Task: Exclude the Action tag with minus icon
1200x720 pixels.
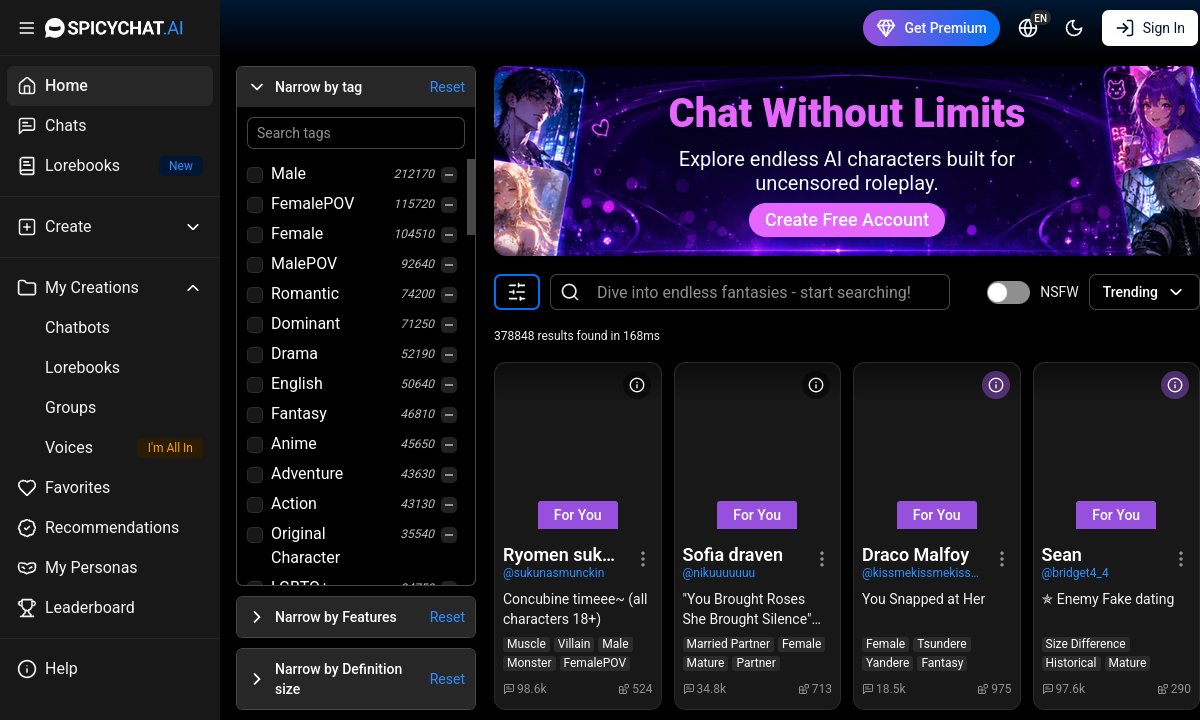Action: point(449,505)
